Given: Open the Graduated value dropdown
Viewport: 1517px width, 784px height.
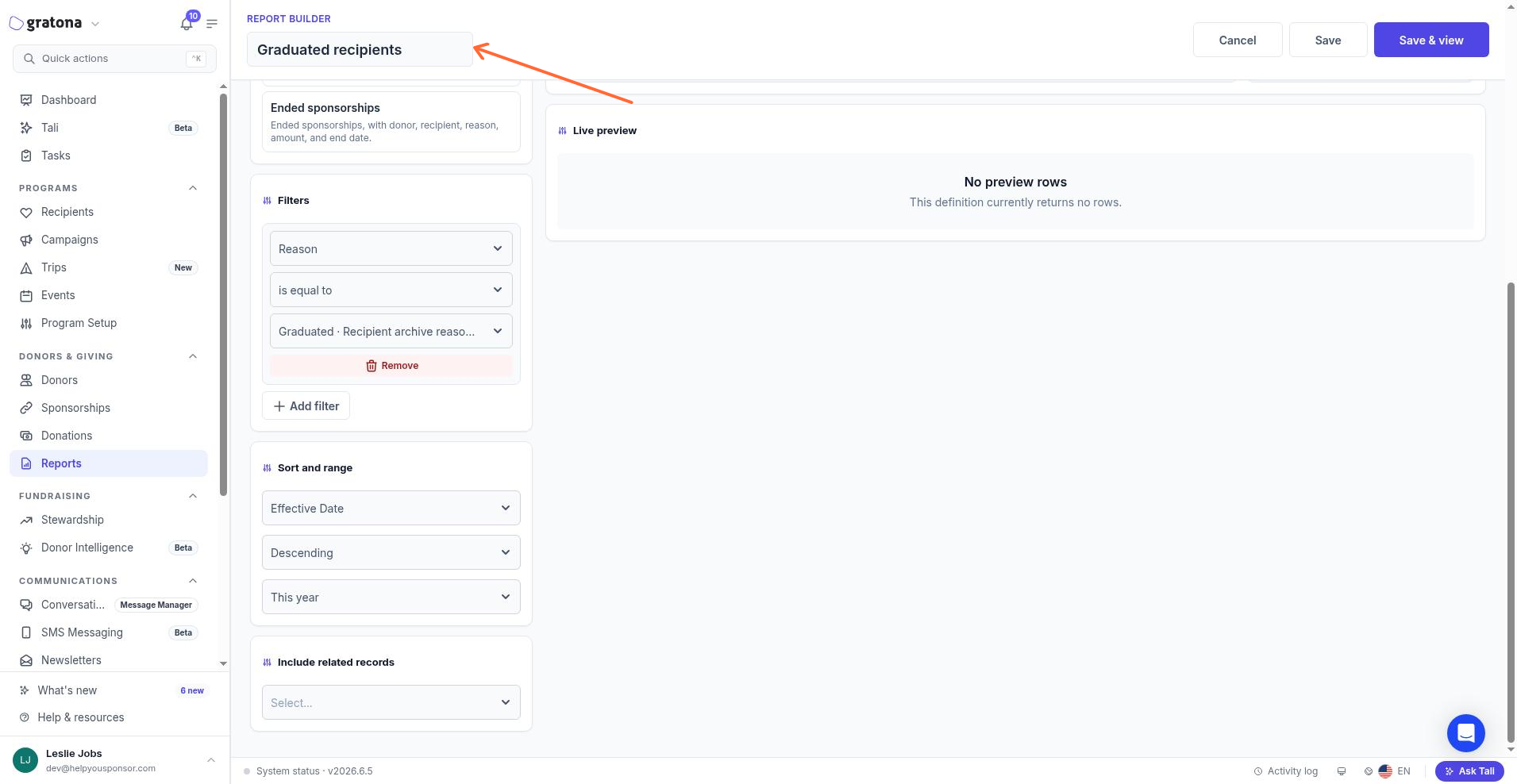Looking at the screenshot, I should click(391, 331).
